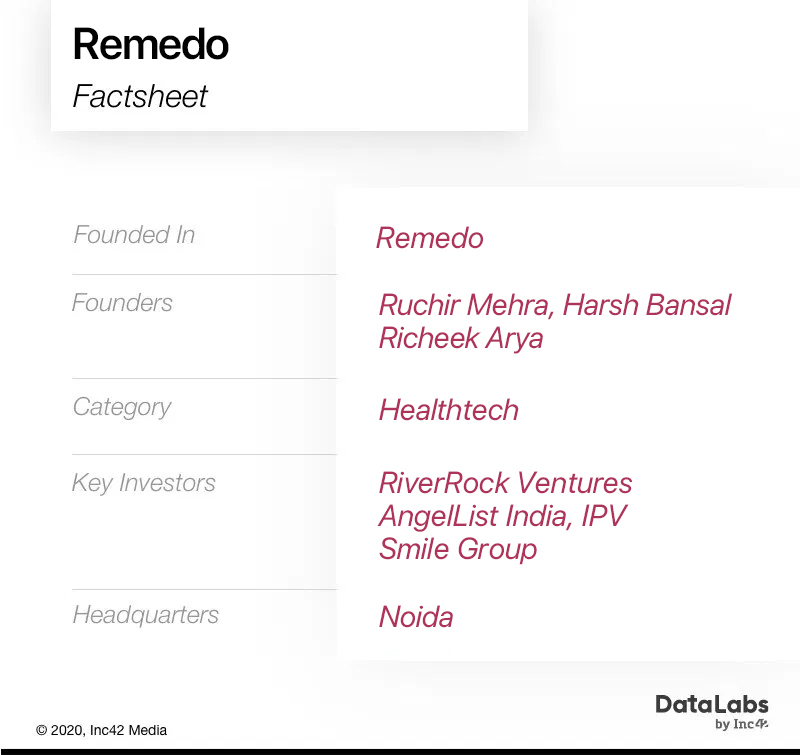The width and height of the screenshot is (800, 755).
Task: Select the Key Investors label
Action: (143, 483)
